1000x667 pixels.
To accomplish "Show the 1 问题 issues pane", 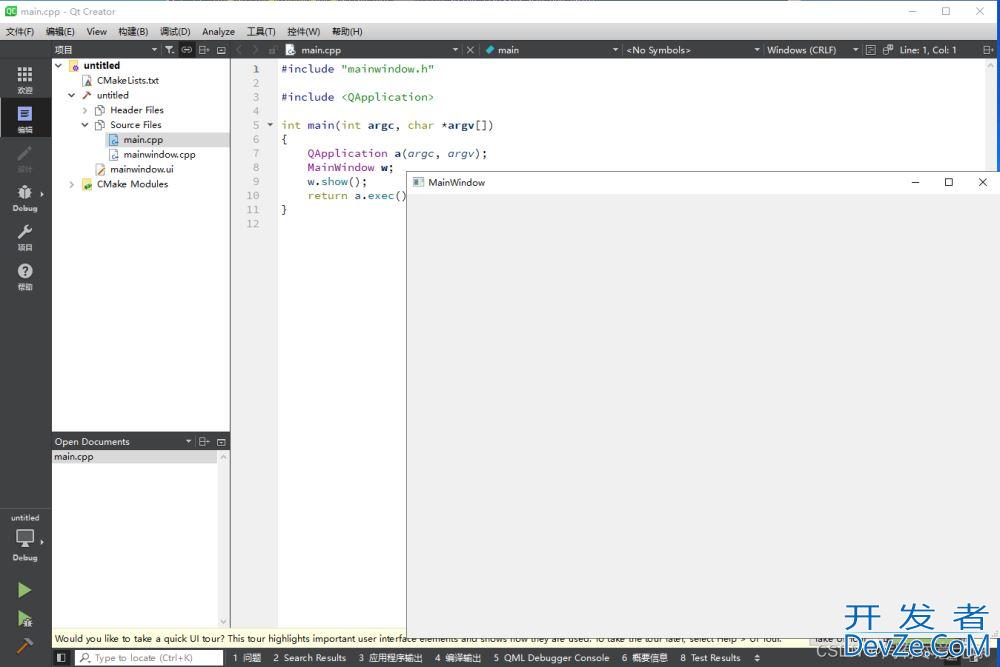I will click(247, 657).
